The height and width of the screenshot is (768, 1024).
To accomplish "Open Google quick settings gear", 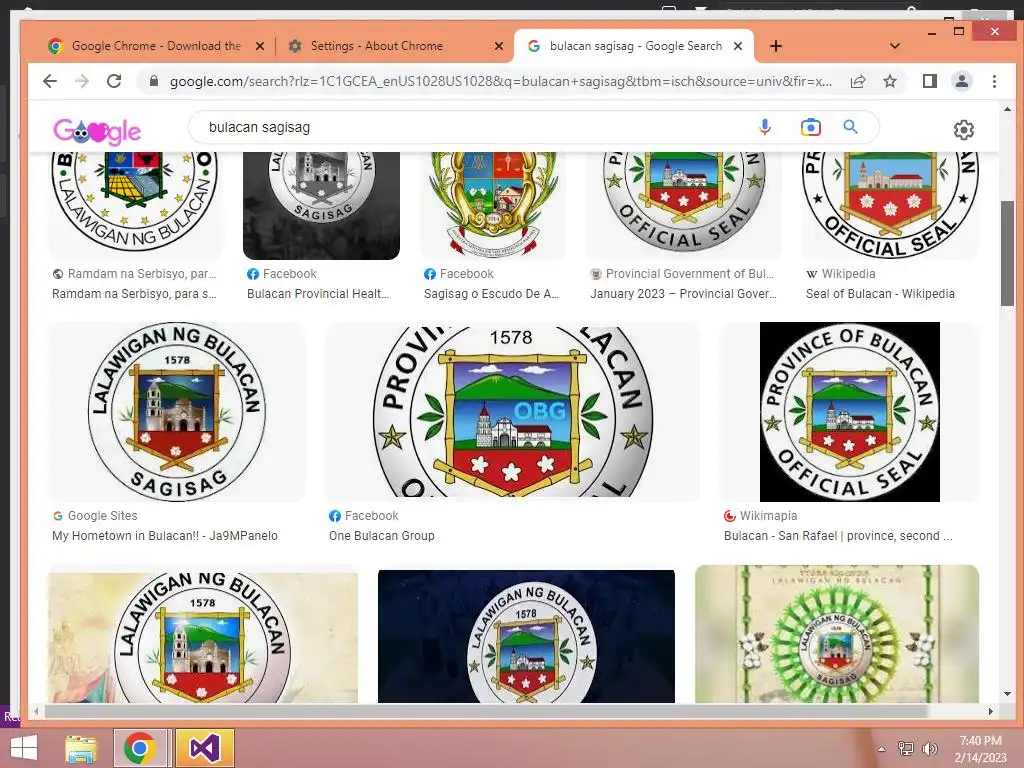I will 964,130.
